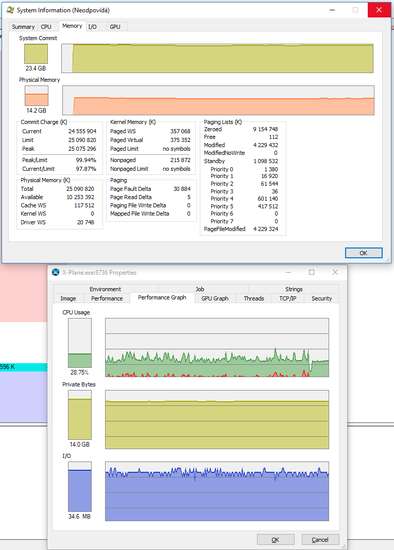Click the Driver WS 20 748 value
The image size is (394, 550).
[86, 222]
